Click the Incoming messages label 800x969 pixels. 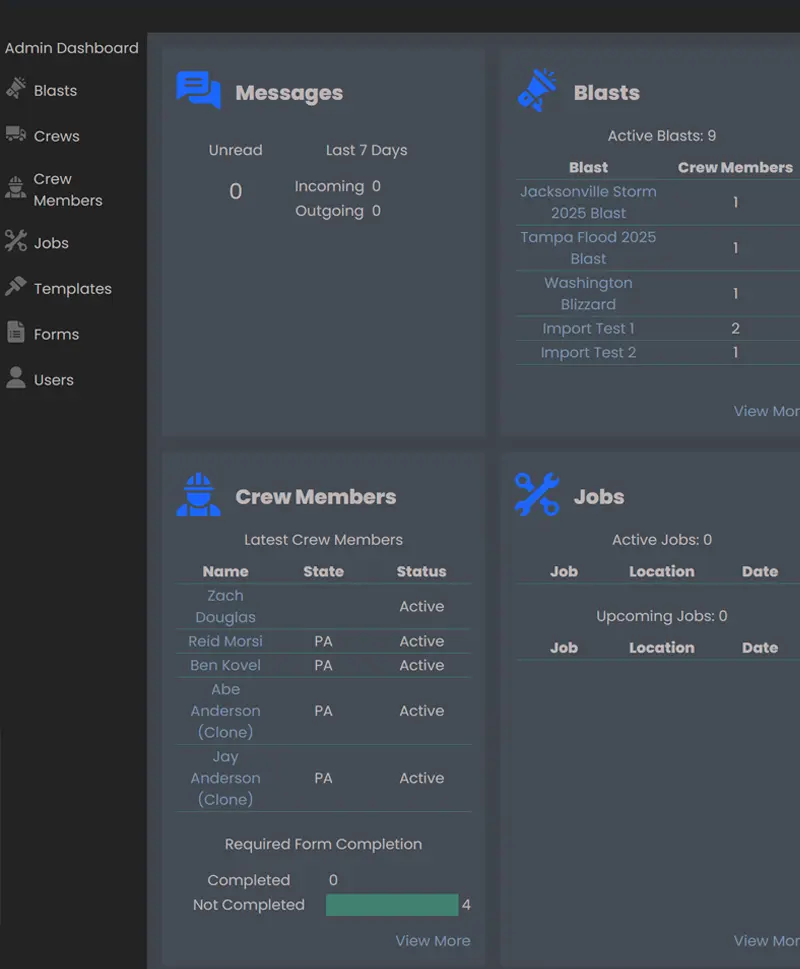(x=329, y=186)
